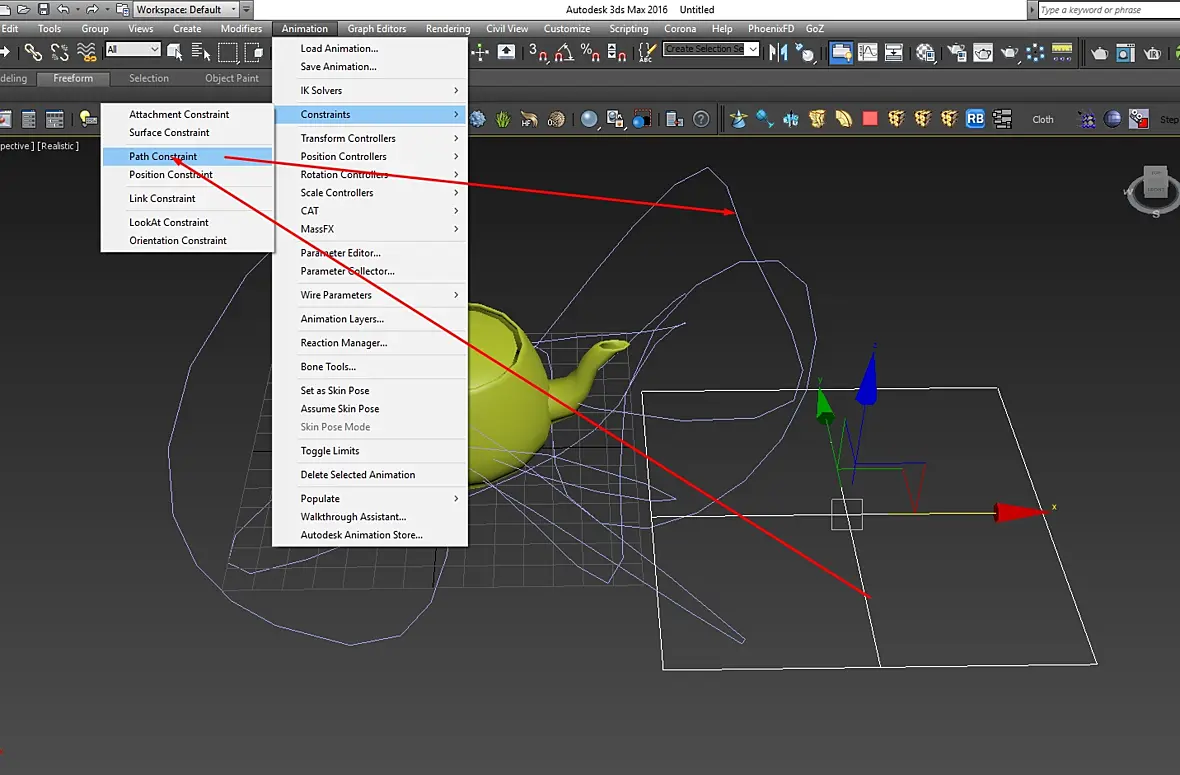Click the light bulb icon
1180x775 pixels.
coord(87,119)
